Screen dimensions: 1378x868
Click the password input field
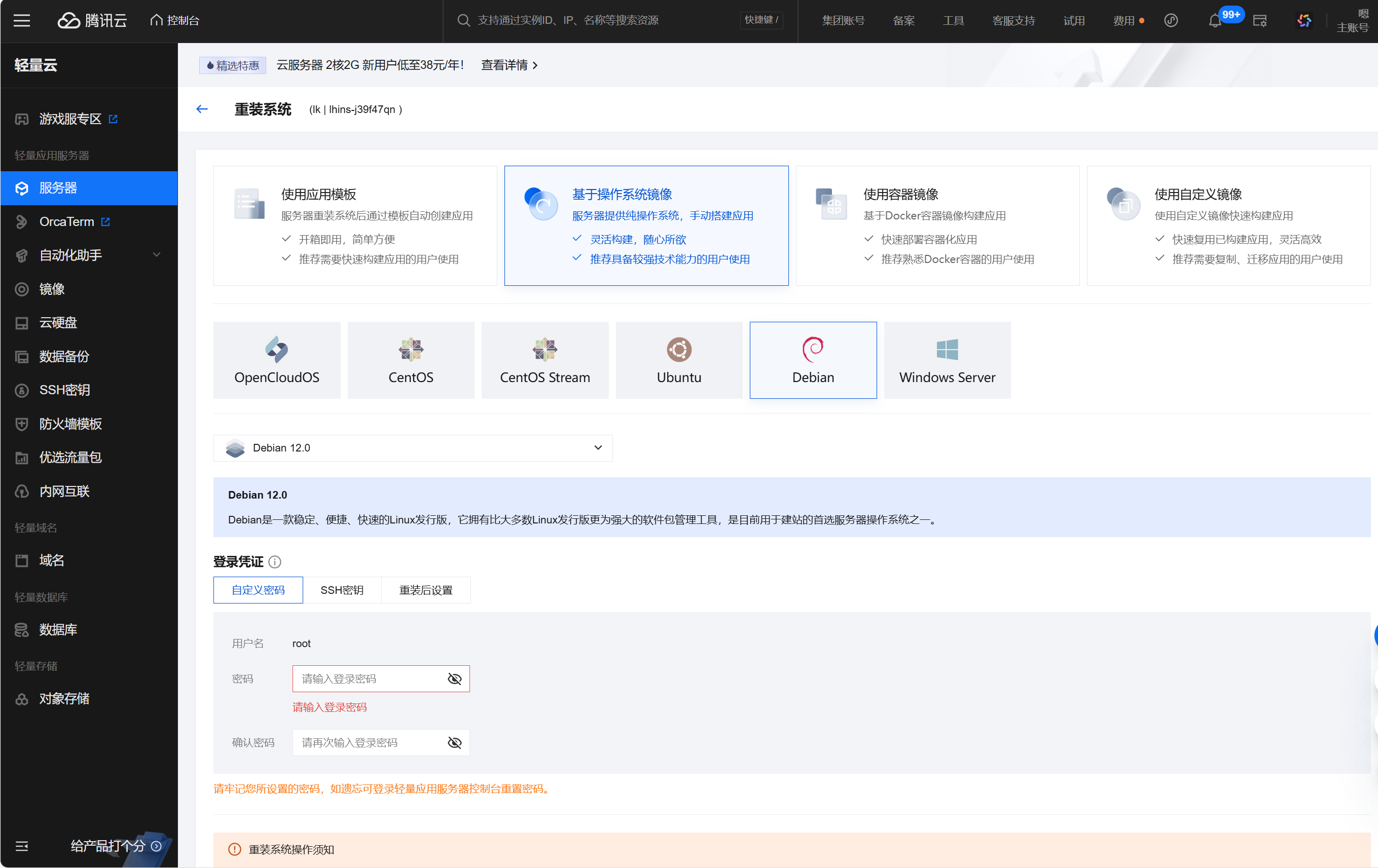[378, 680]
